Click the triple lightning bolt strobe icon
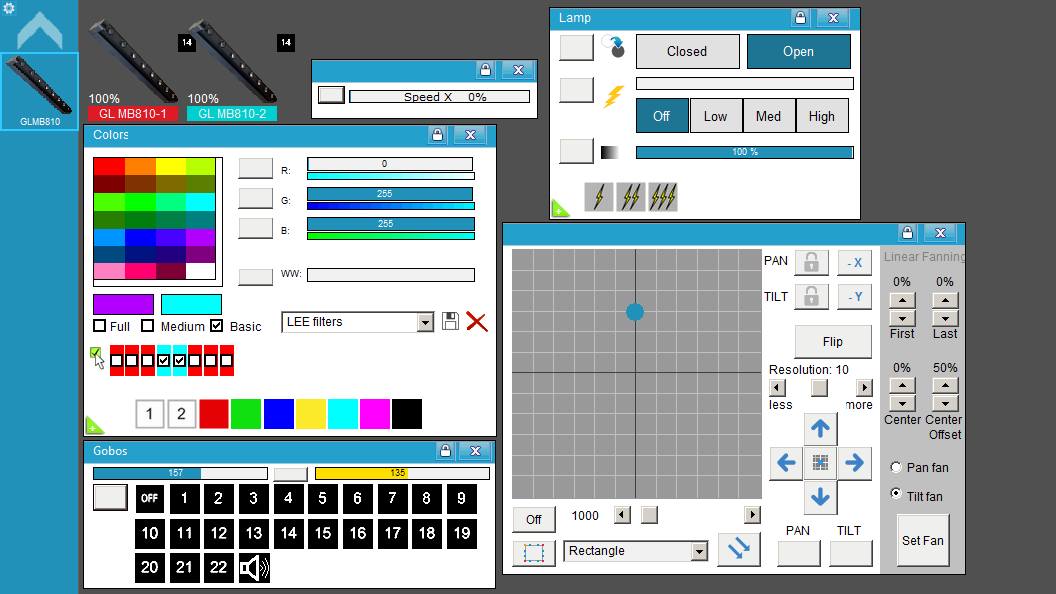 pyautogui.click(x=663, y=197)
